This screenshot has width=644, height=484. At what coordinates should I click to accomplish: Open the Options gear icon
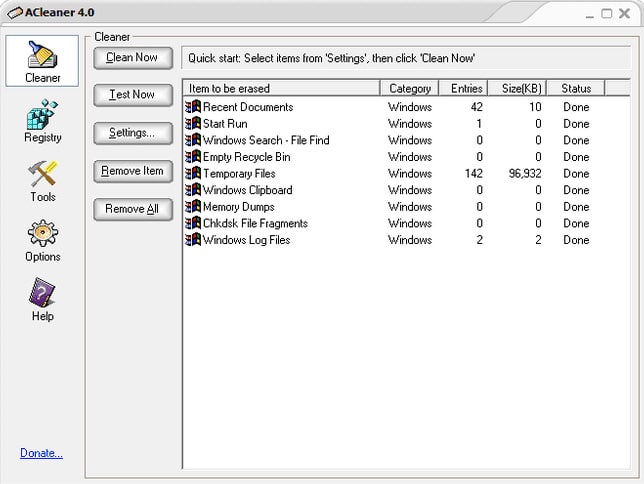pyautogui.click(x=42, y=233)
